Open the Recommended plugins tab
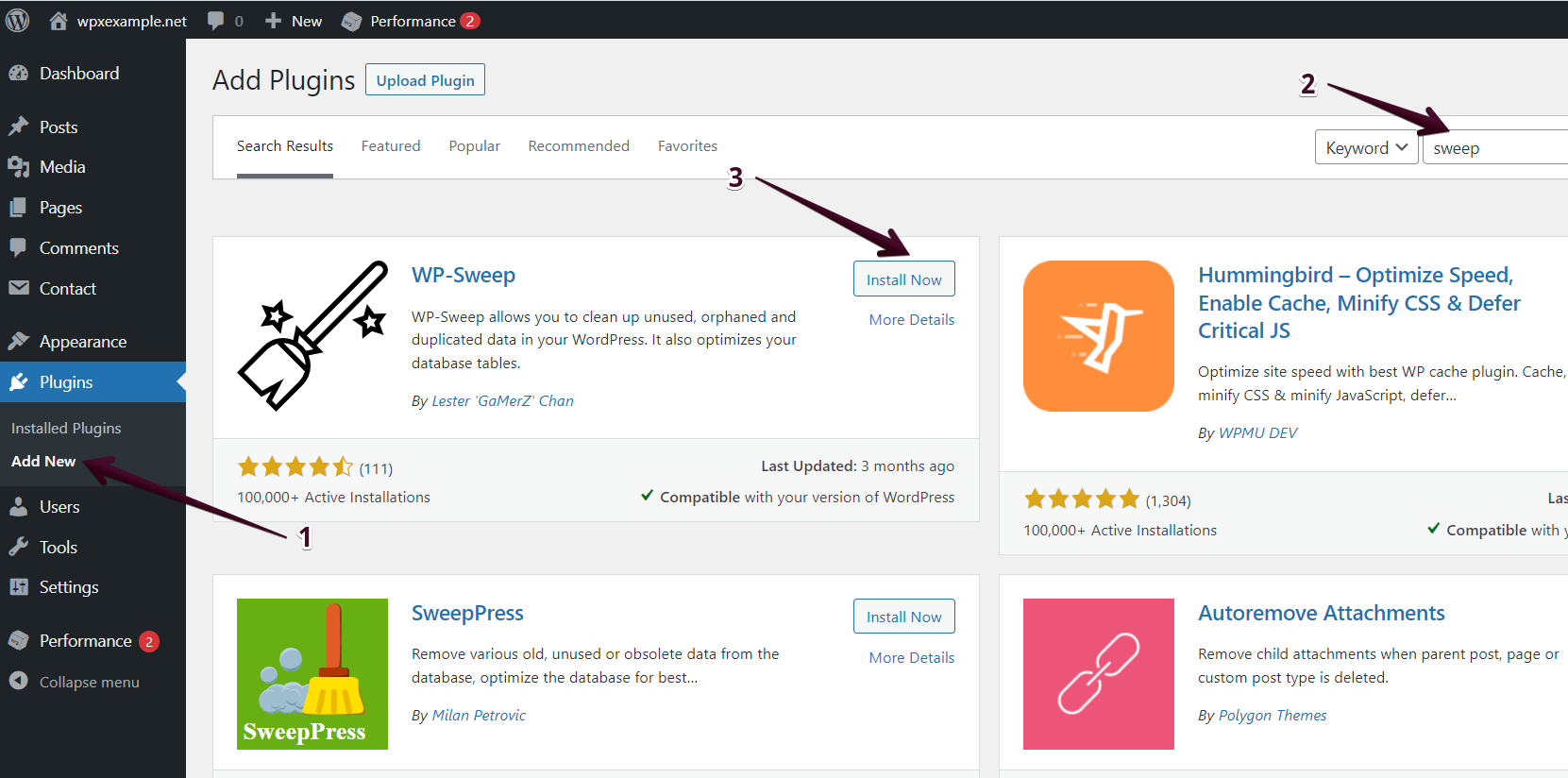 coord(579,146)
